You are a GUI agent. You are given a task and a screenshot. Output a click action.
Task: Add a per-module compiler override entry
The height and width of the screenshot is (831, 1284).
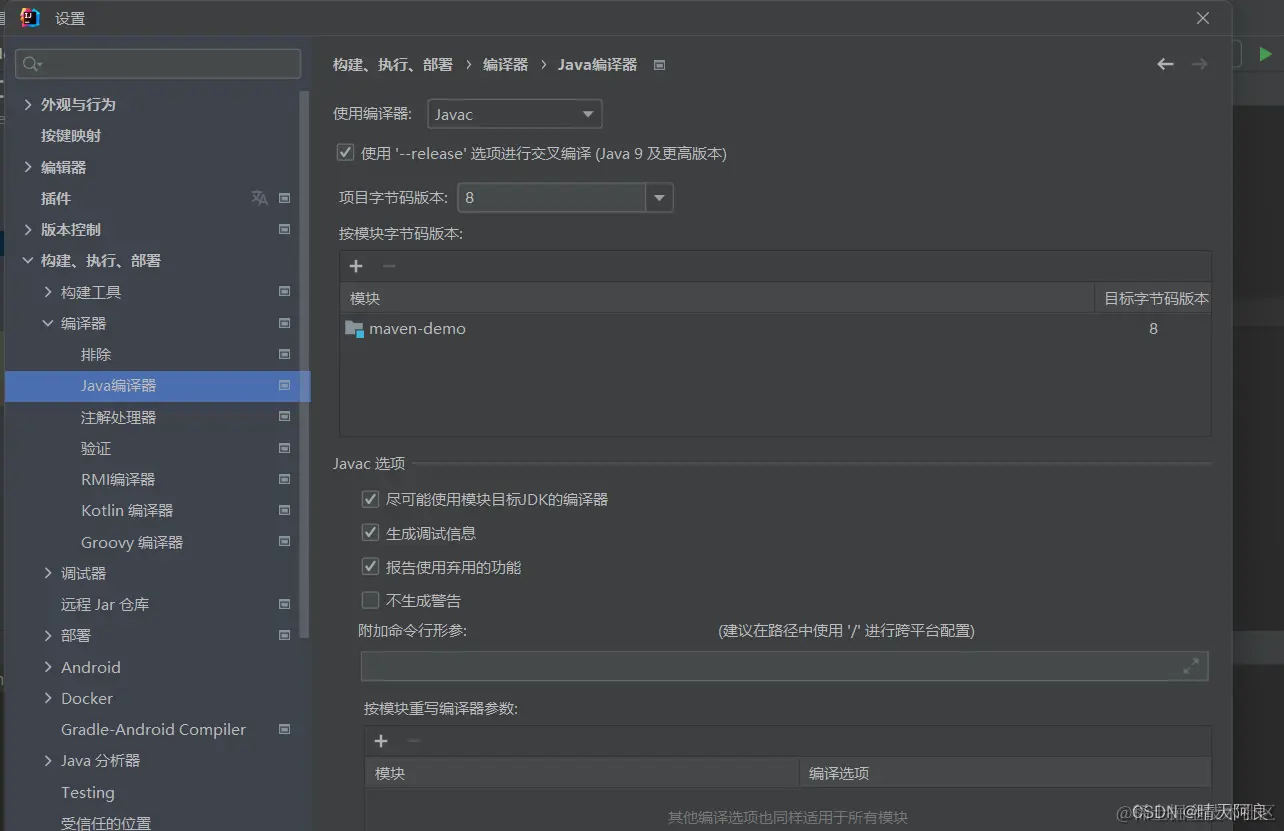point(380,740)
